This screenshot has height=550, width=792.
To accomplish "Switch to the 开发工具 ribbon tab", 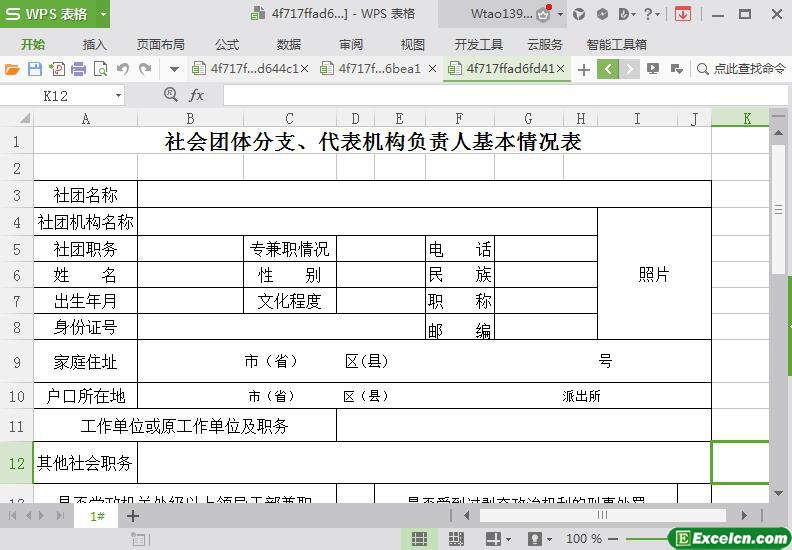I will coord(478,44).
